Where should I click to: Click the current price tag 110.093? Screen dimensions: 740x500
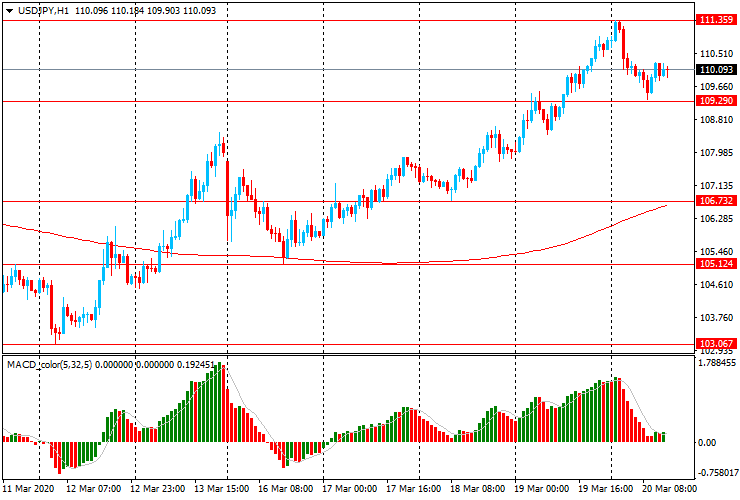[x=716, y=69]
